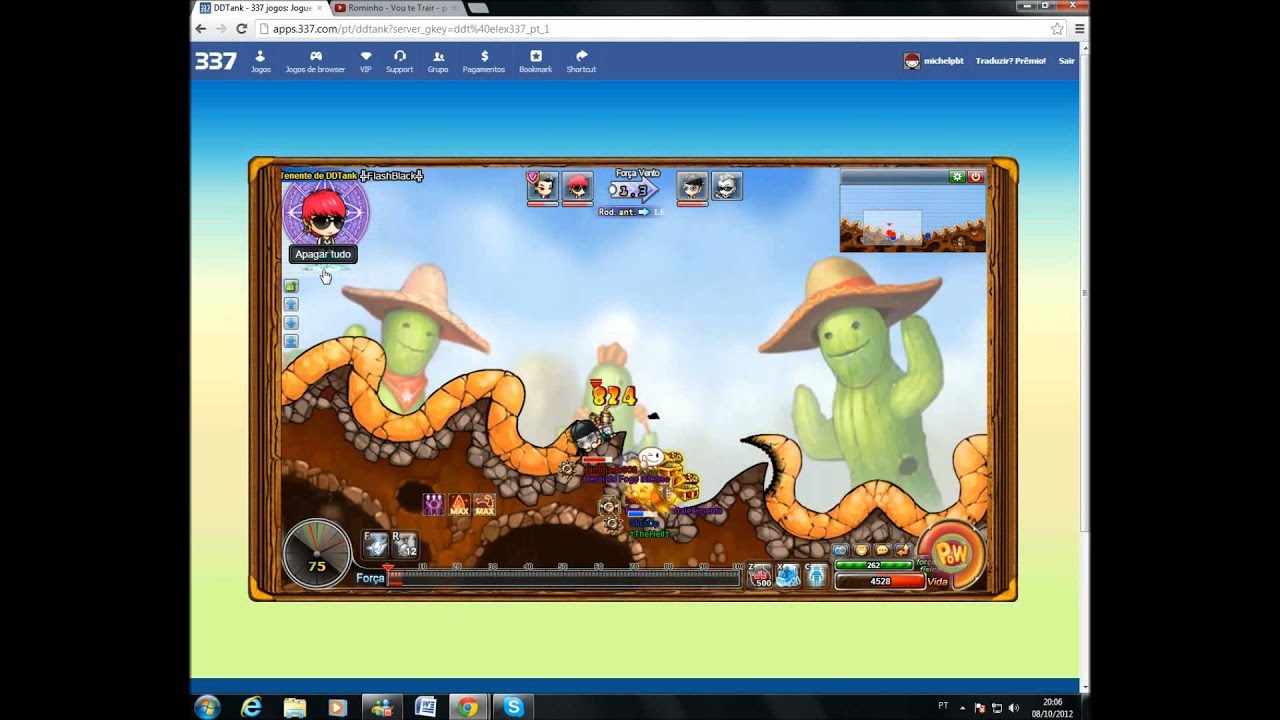Open Internet Explorer from taskbar
Image resolution: width=1280 pixels, height=720 pixels.
pyautogui.click(x=251, y=707)
